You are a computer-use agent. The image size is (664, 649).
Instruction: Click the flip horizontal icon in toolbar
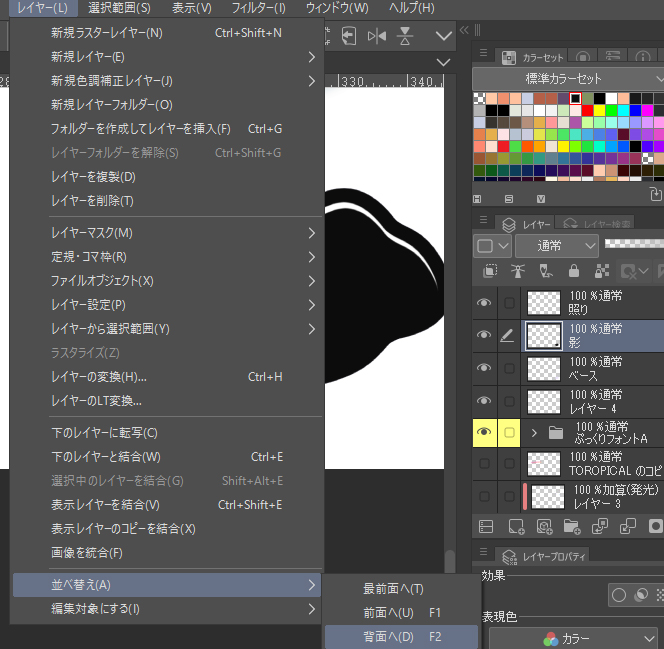(377, 36)
